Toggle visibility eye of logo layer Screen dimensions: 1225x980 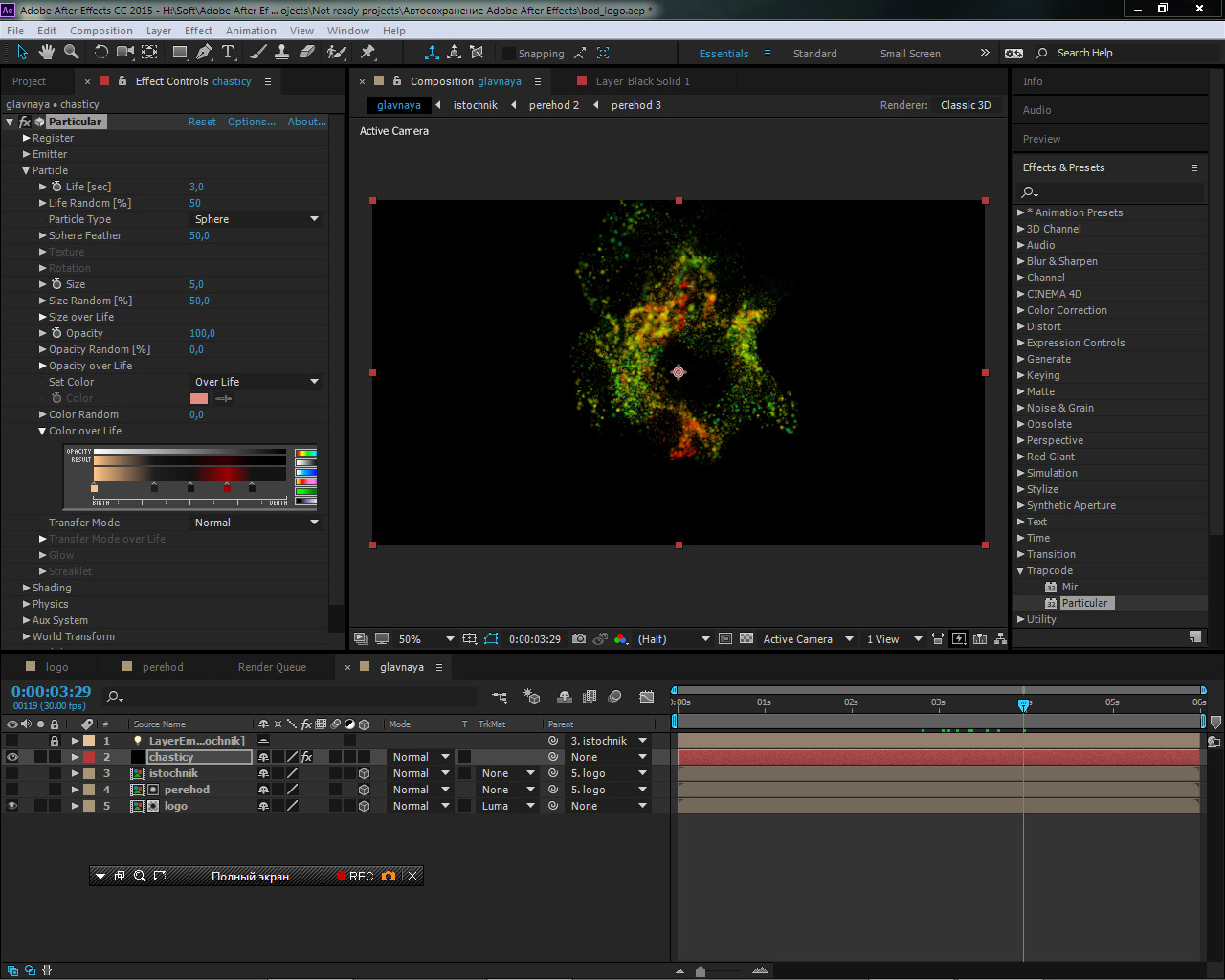12,806
